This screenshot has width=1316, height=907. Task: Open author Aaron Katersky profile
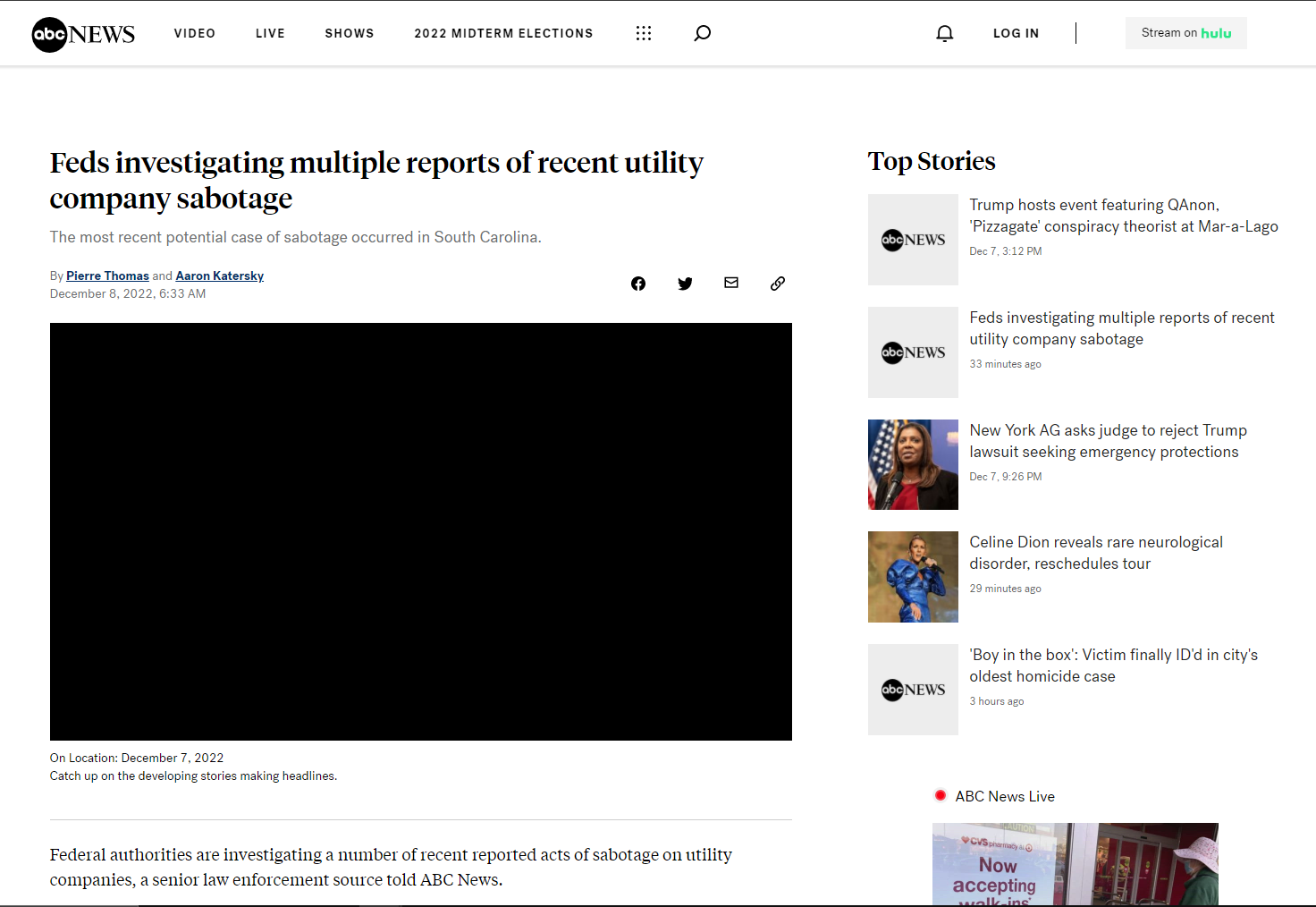pyautogui.click(x=220, y=275)
